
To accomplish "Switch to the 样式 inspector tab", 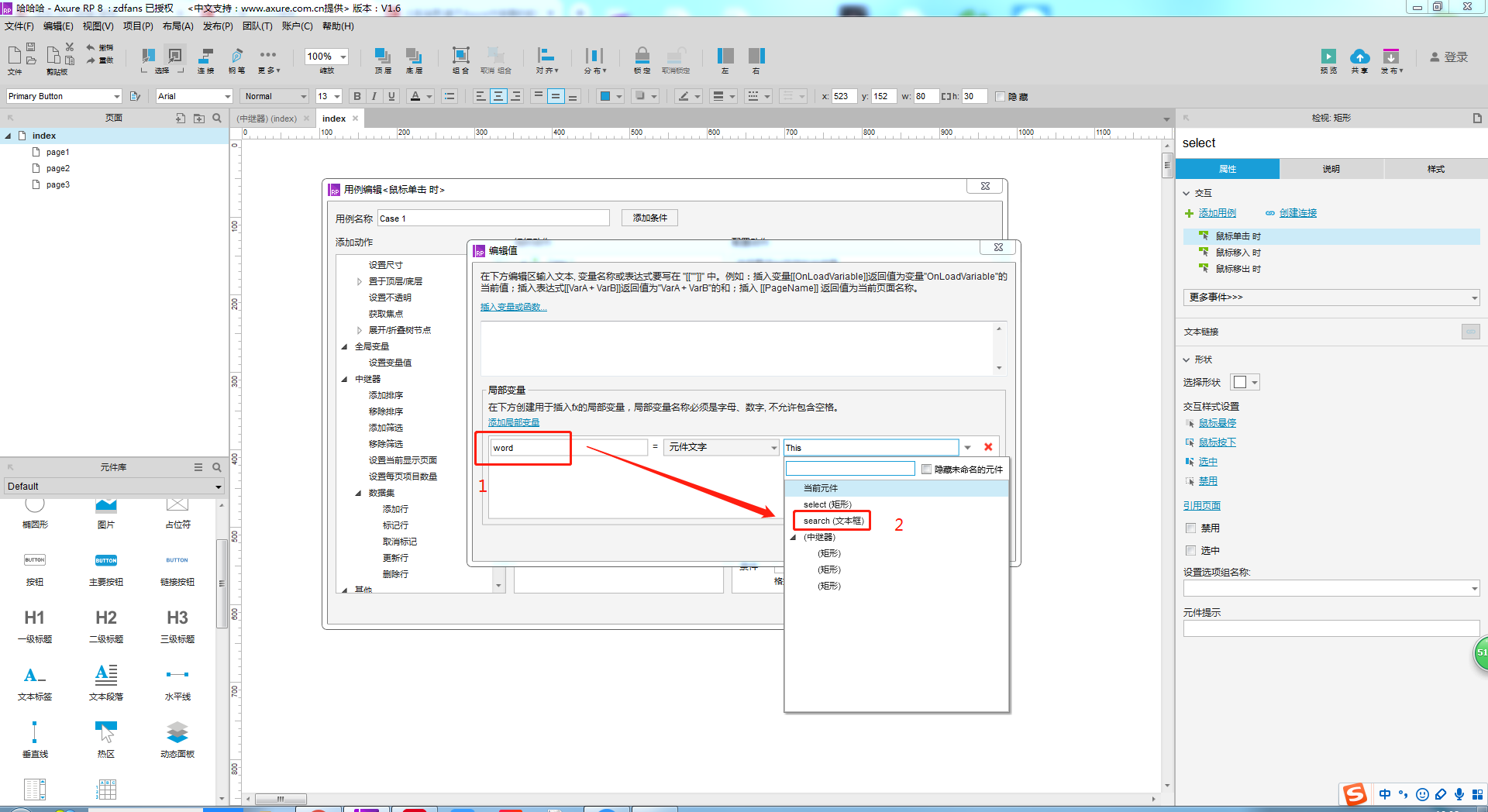I will [1436, 169].
